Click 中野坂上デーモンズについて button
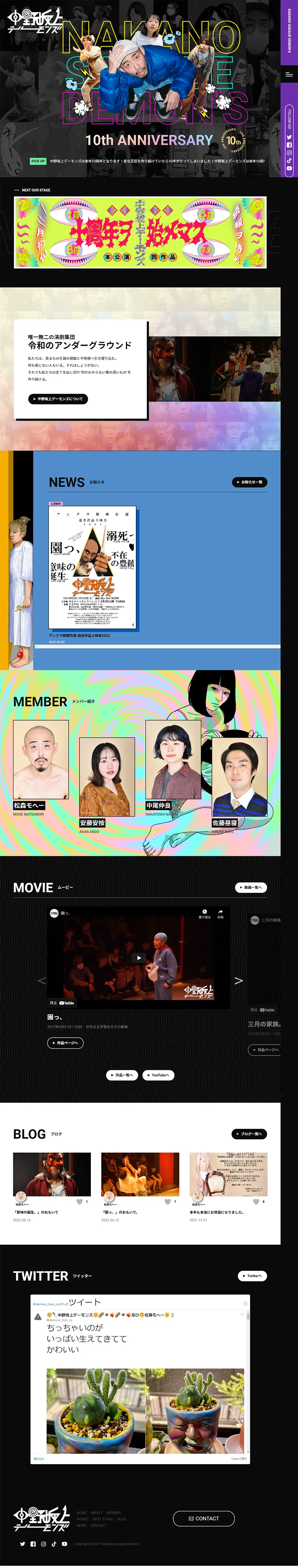298x1568 pixels. click(59, 399)
